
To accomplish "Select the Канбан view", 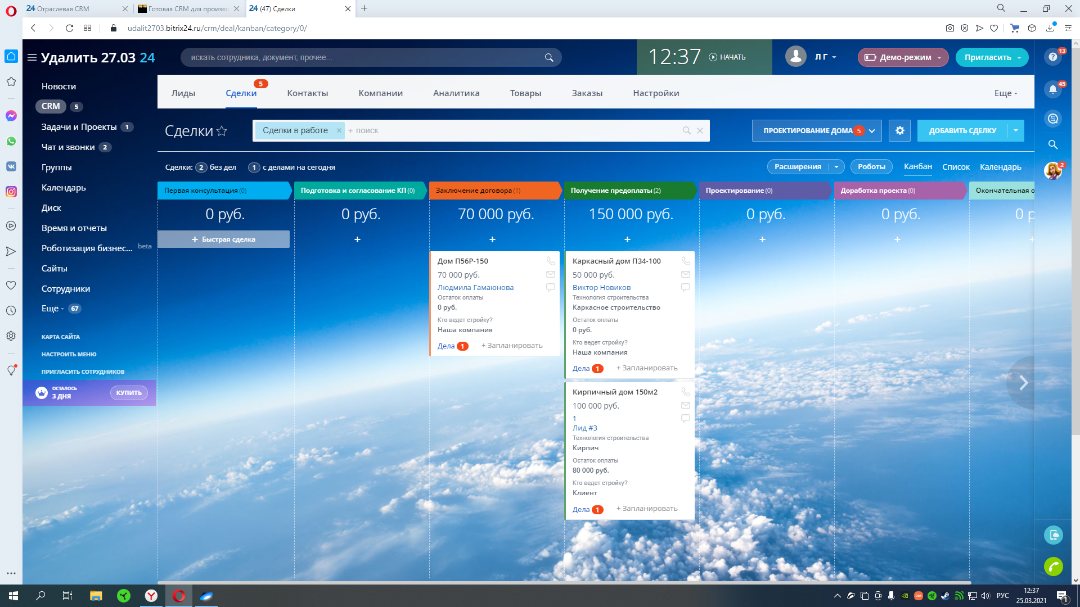I will coord(917,167).
